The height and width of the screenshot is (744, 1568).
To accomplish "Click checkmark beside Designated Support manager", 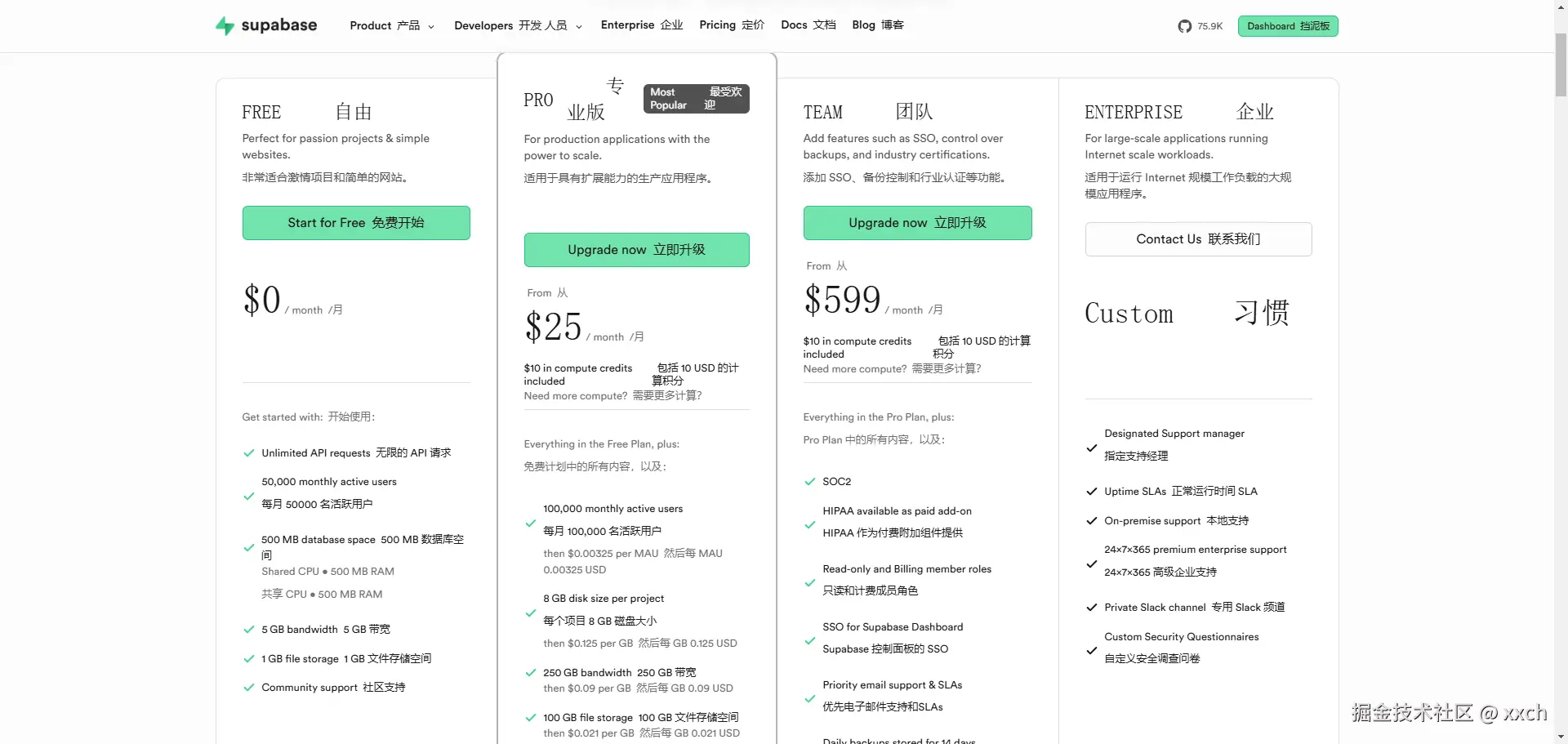I will coord(1092,448).
